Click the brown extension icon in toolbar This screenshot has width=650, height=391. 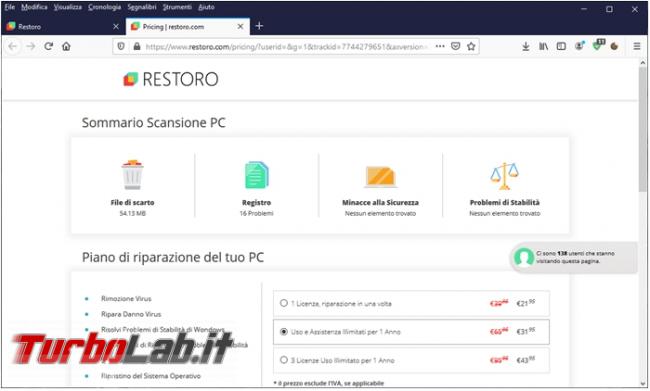614,46
